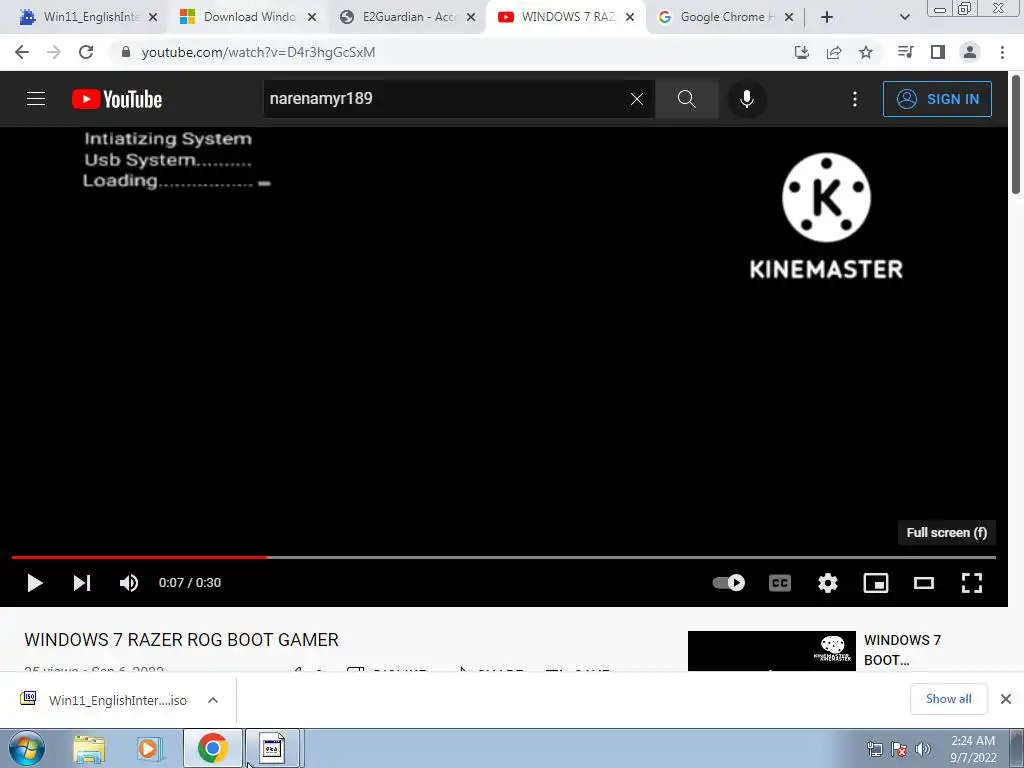Toggle closed captions
Screen dimensions: 1024x768
pos(780,583)
